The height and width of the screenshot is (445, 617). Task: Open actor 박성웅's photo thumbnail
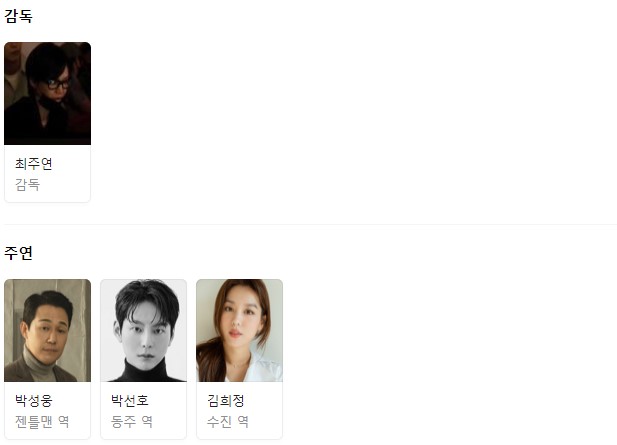pyautogui.click(x=47, y=331)
